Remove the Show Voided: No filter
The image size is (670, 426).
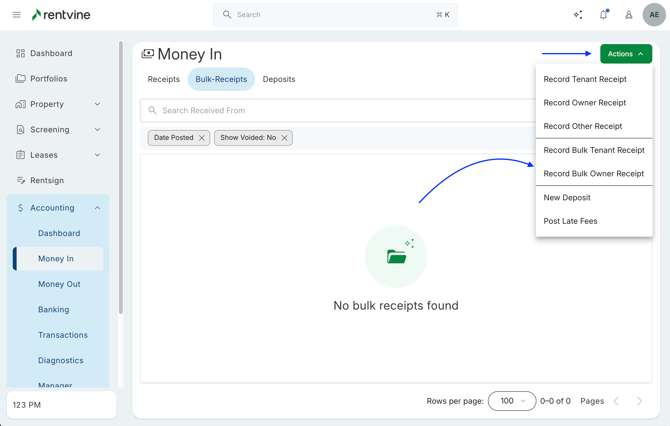tap(284, 138)
